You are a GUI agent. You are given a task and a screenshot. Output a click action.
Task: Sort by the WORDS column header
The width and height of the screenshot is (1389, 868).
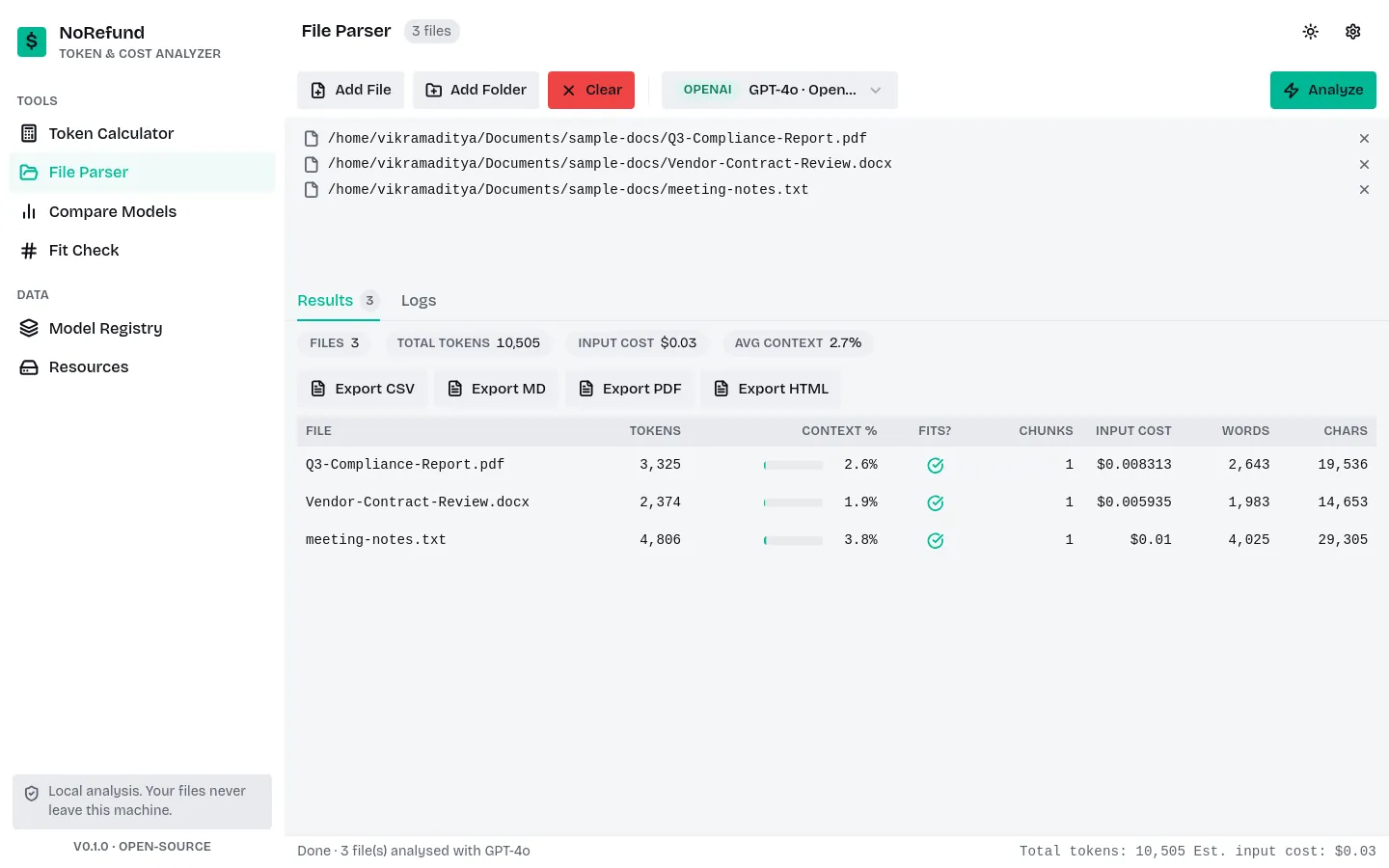click(1245, 431)
